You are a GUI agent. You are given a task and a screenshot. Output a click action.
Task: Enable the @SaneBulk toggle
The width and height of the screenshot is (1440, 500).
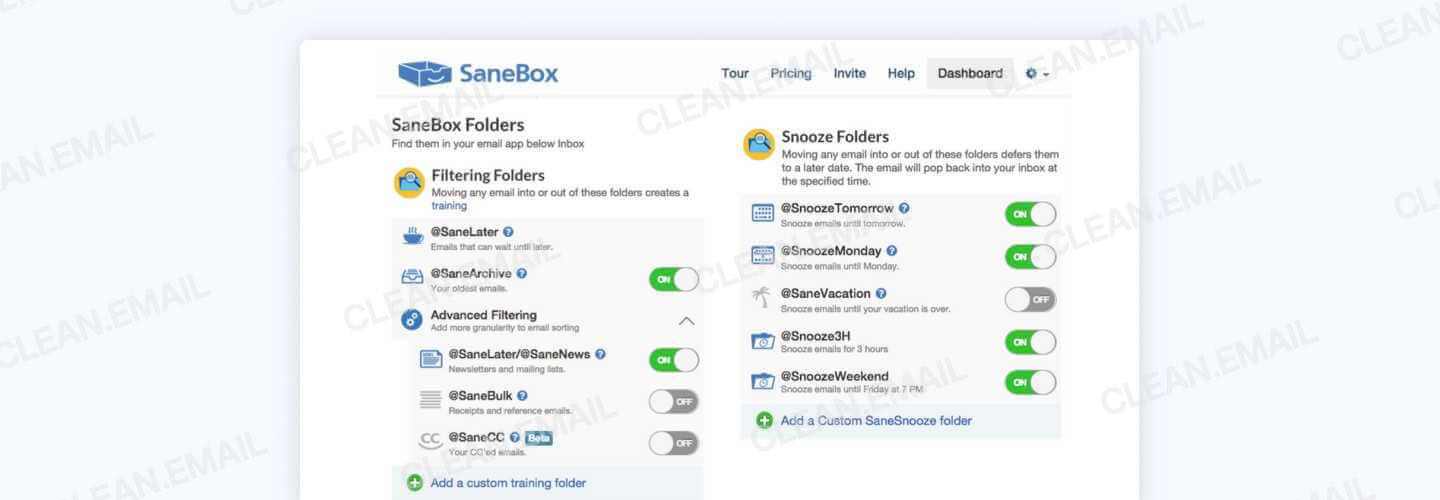point(674,402)
